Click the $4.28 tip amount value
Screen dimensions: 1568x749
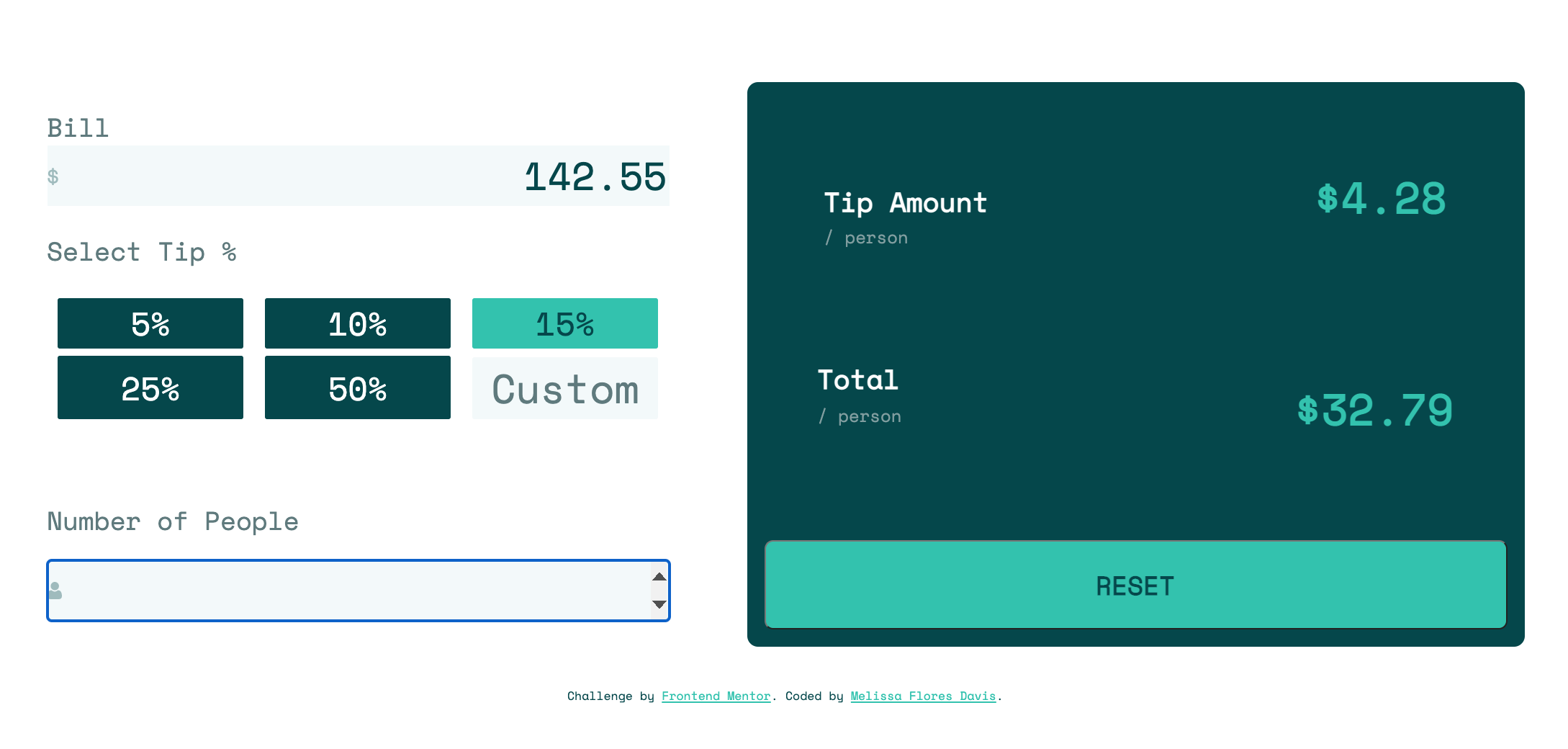(1381, 199)
